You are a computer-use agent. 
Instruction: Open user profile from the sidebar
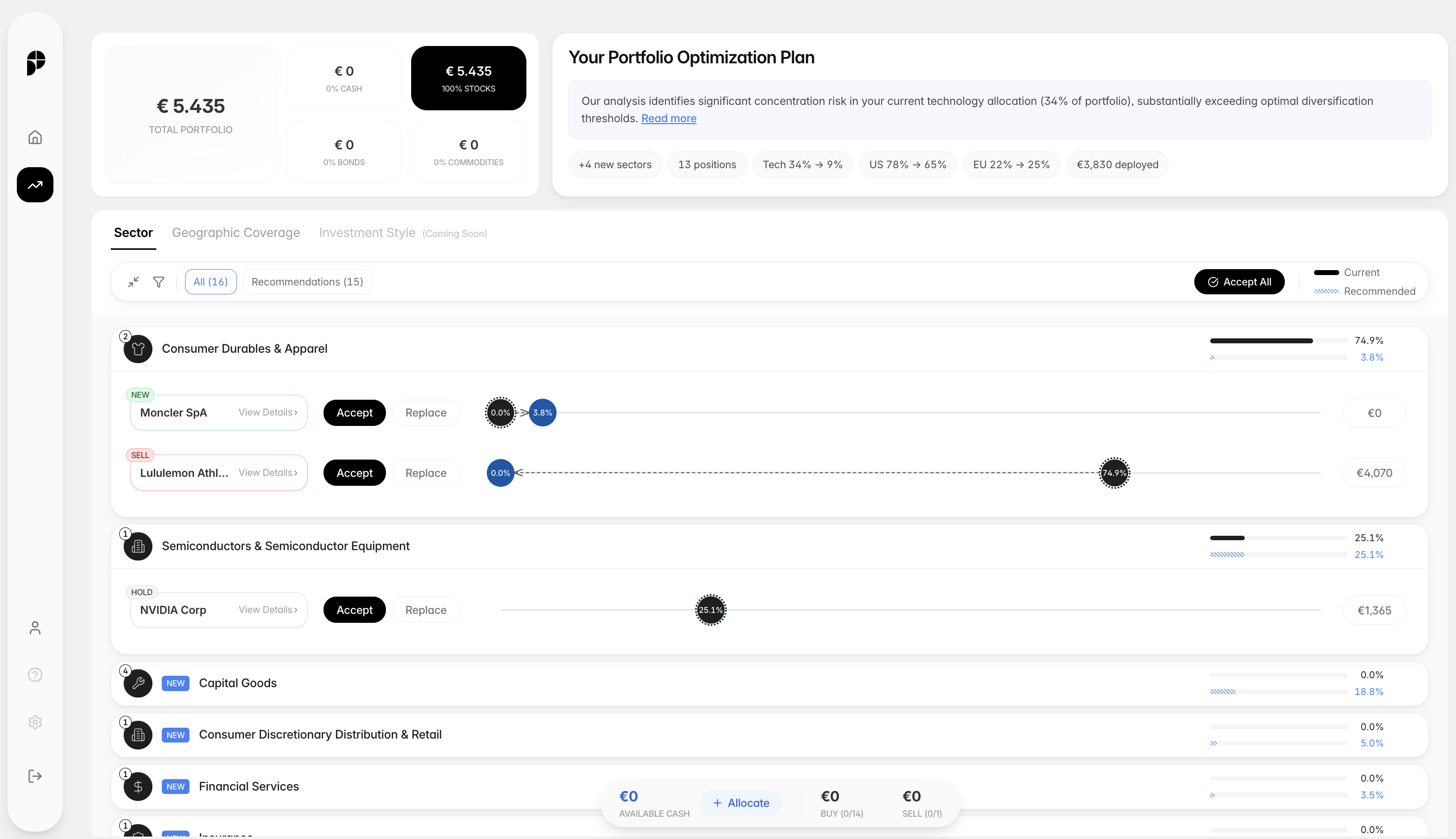coord(35,628)
